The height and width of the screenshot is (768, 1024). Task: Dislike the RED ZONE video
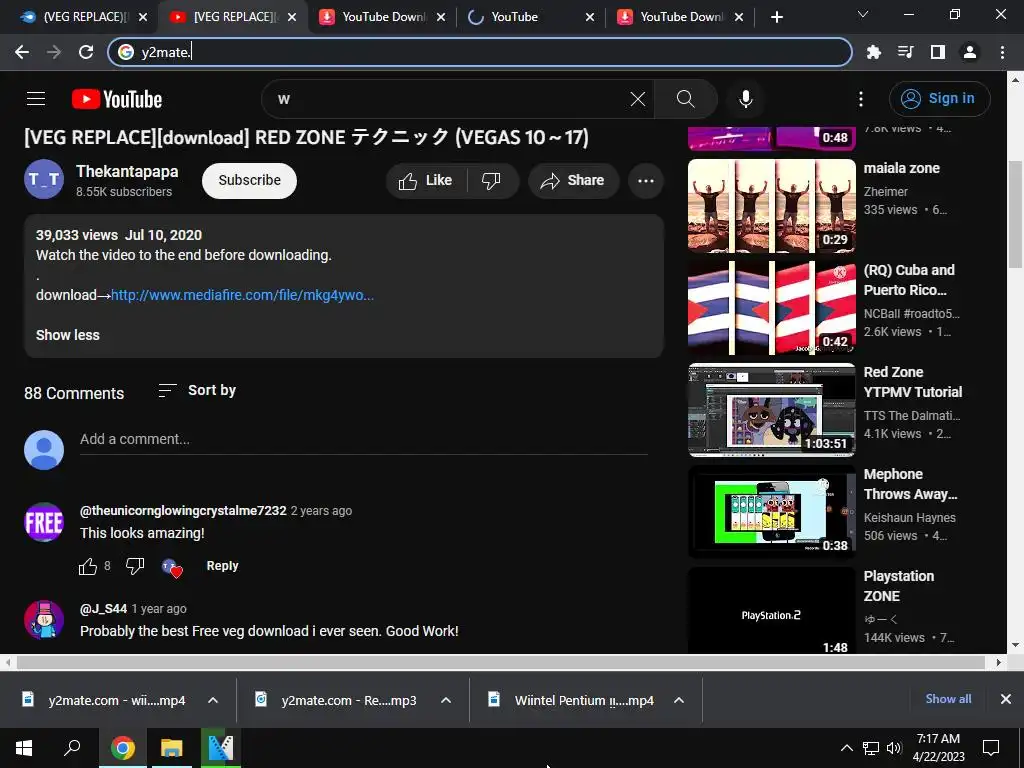click(491, 180)
